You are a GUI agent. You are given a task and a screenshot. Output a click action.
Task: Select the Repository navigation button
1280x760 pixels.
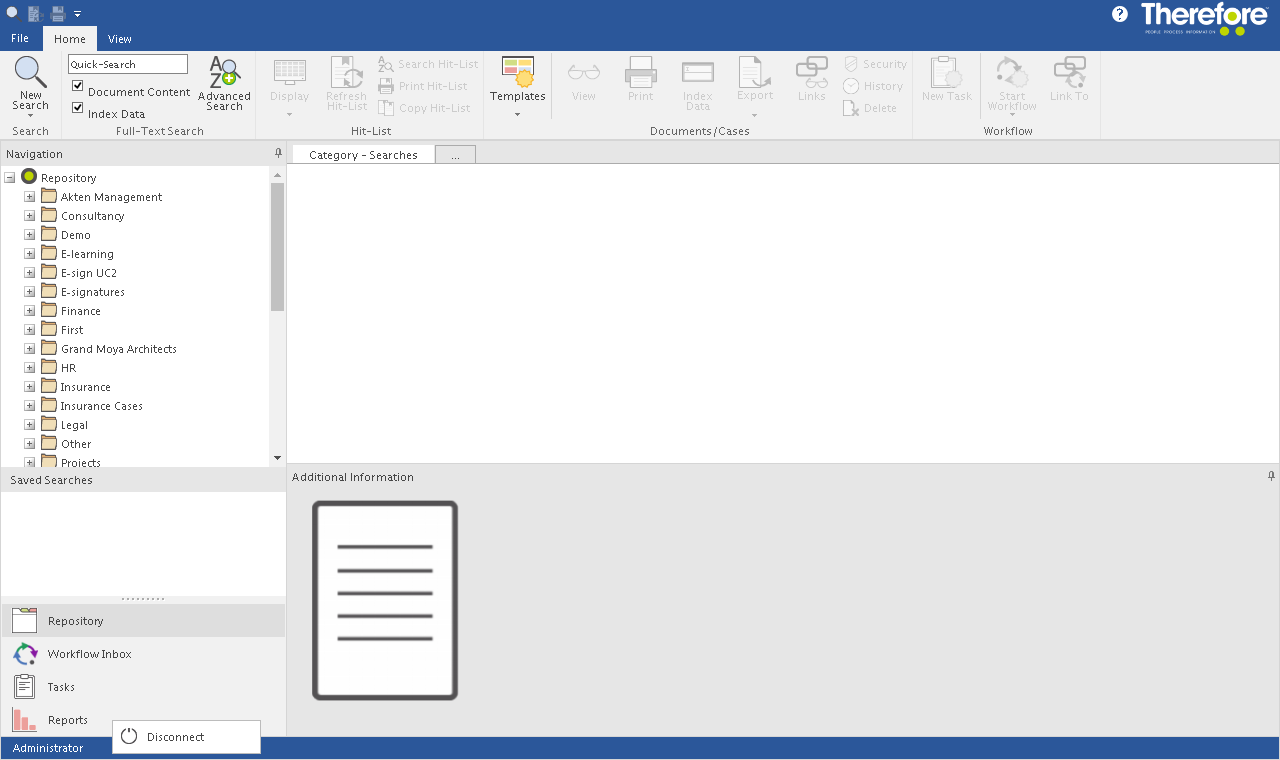click(x=75, y=621)
